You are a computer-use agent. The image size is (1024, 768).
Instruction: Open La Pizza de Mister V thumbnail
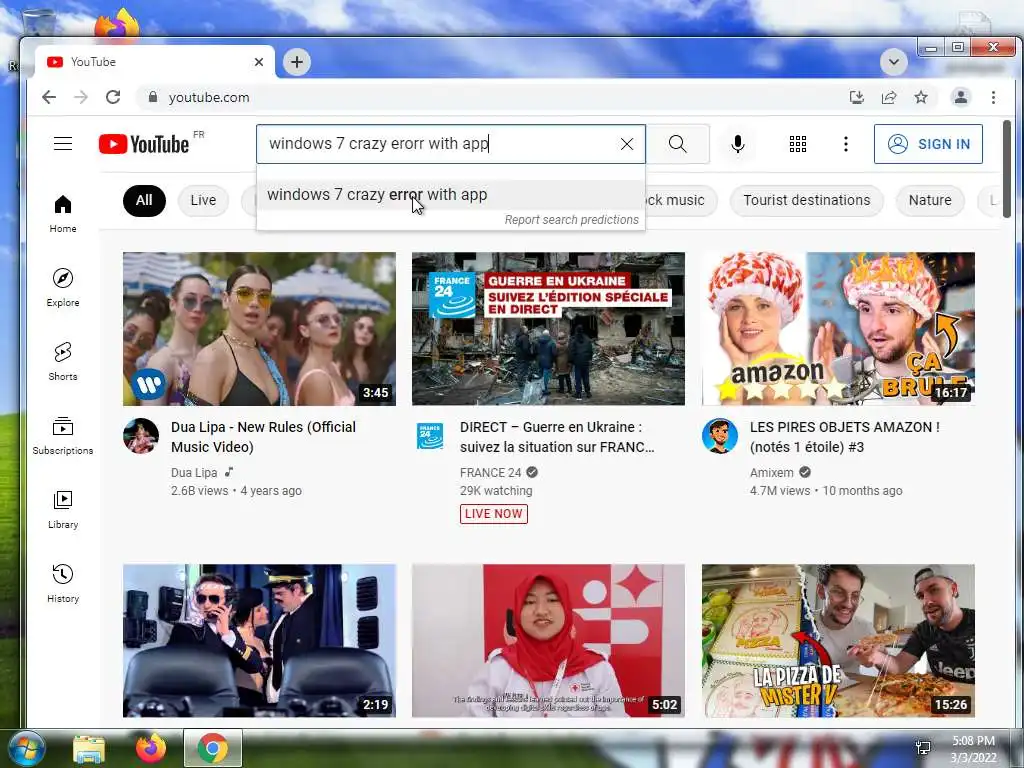(839, 641)
